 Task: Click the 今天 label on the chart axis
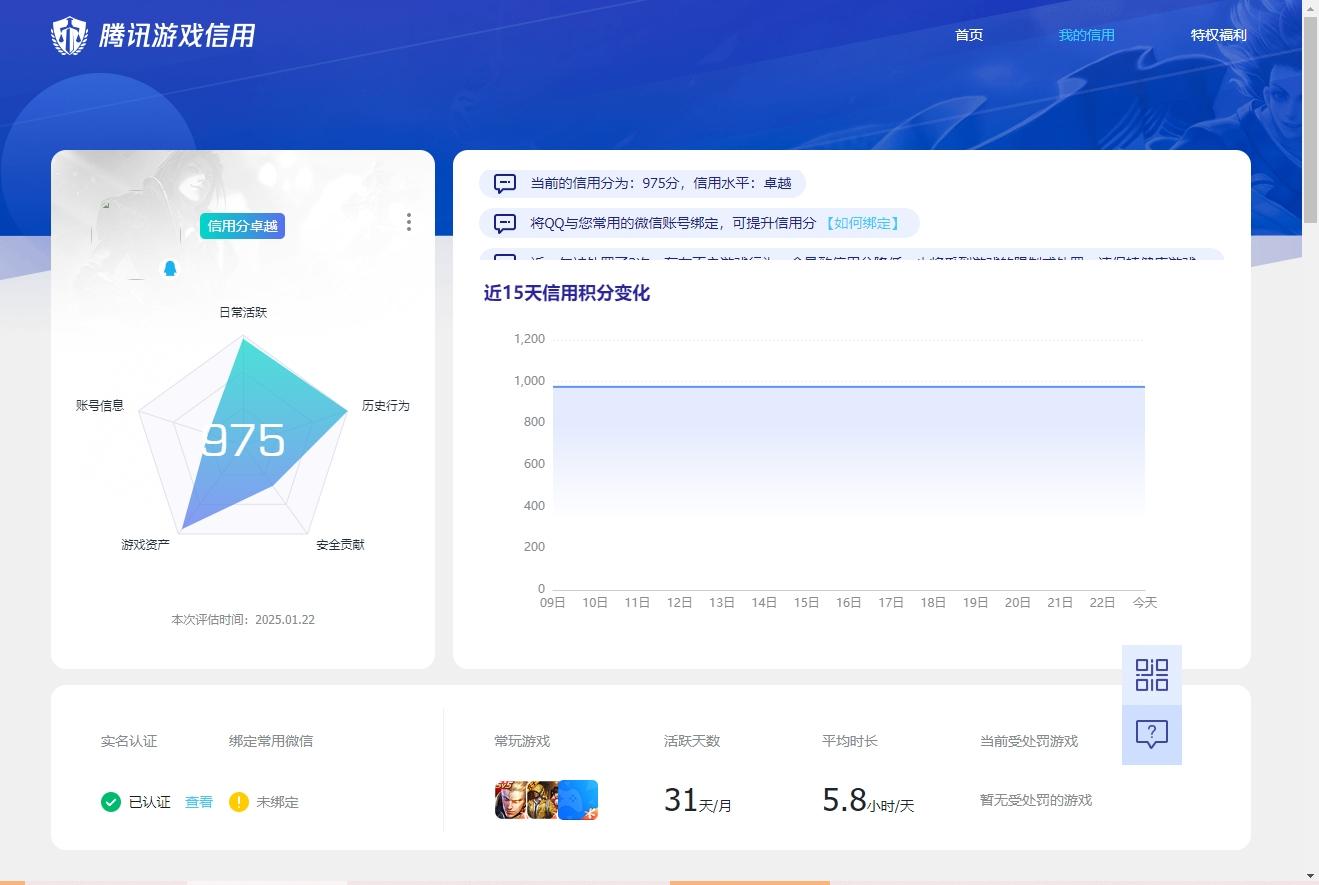click(1145, 603)
